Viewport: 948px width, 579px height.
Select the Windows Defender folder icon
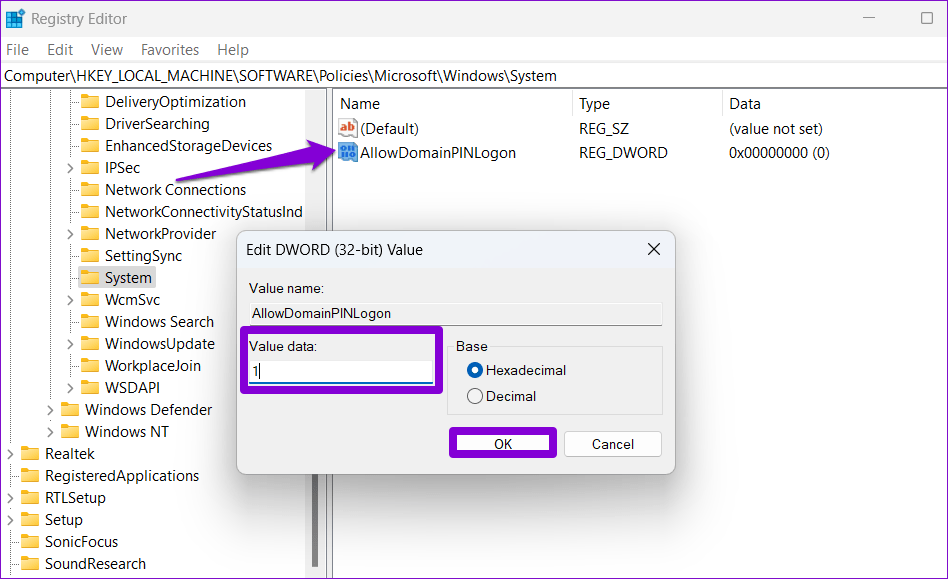coord(70,410)
